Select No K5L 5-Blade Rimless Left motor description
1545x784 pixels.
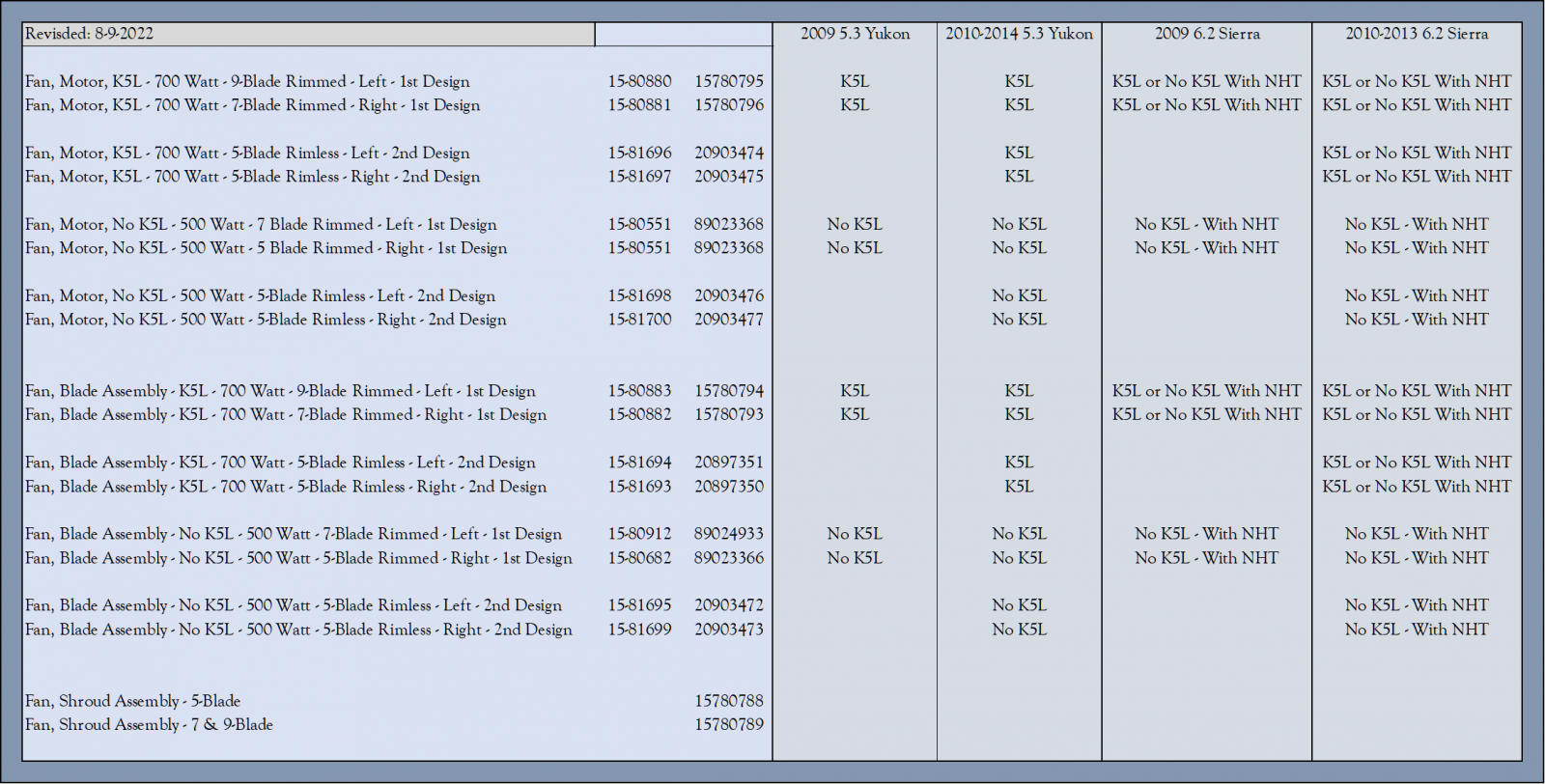click(260, 296)
